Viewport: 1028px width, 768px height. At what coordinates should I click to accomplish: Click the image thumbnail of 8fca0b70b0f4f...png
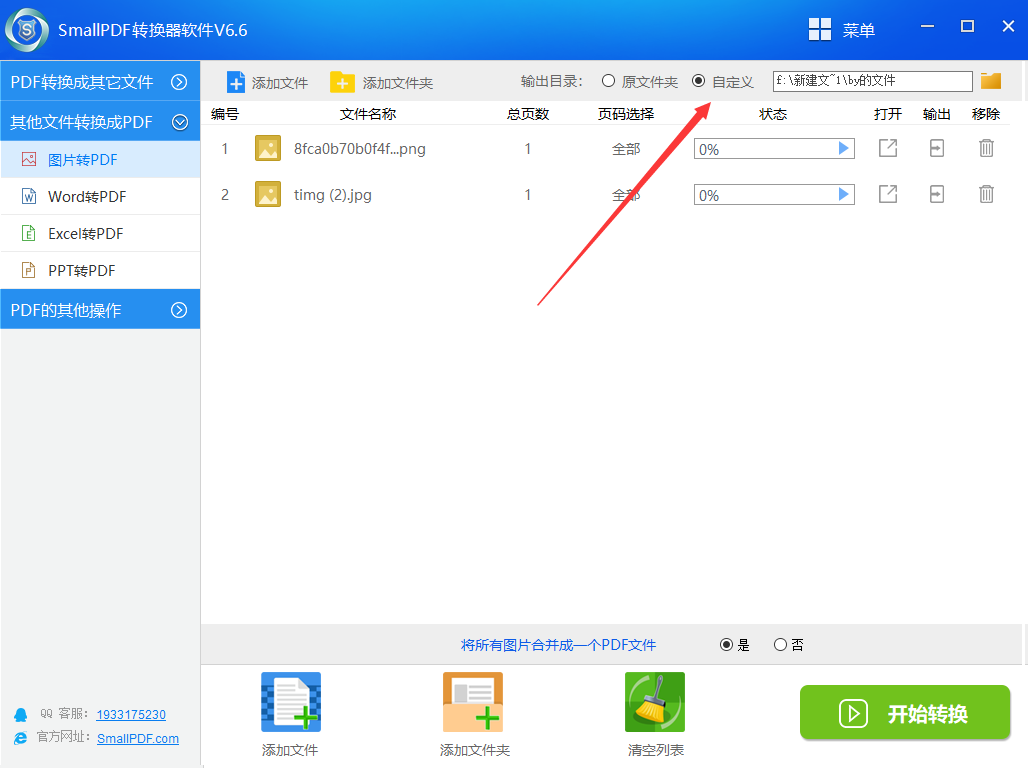pos(267,148)
